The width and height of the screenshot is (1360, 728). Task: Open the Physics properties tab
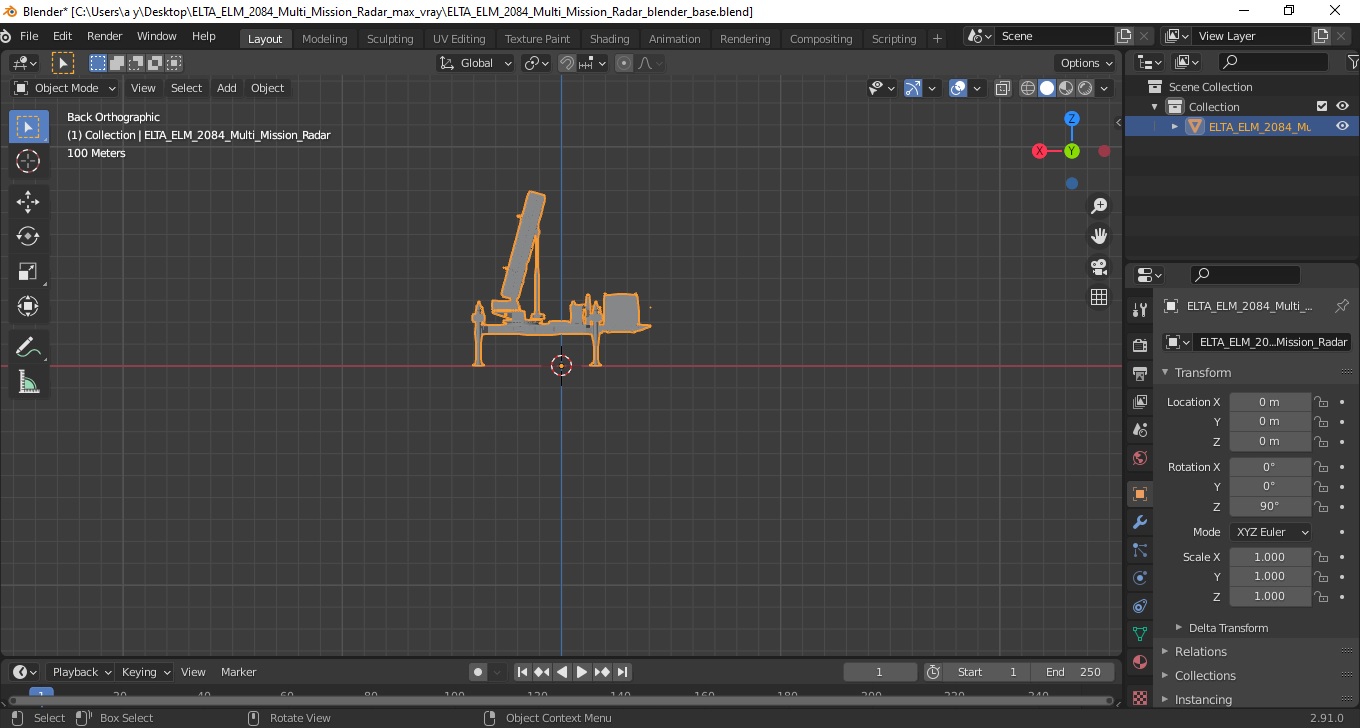click(1140, 578)
